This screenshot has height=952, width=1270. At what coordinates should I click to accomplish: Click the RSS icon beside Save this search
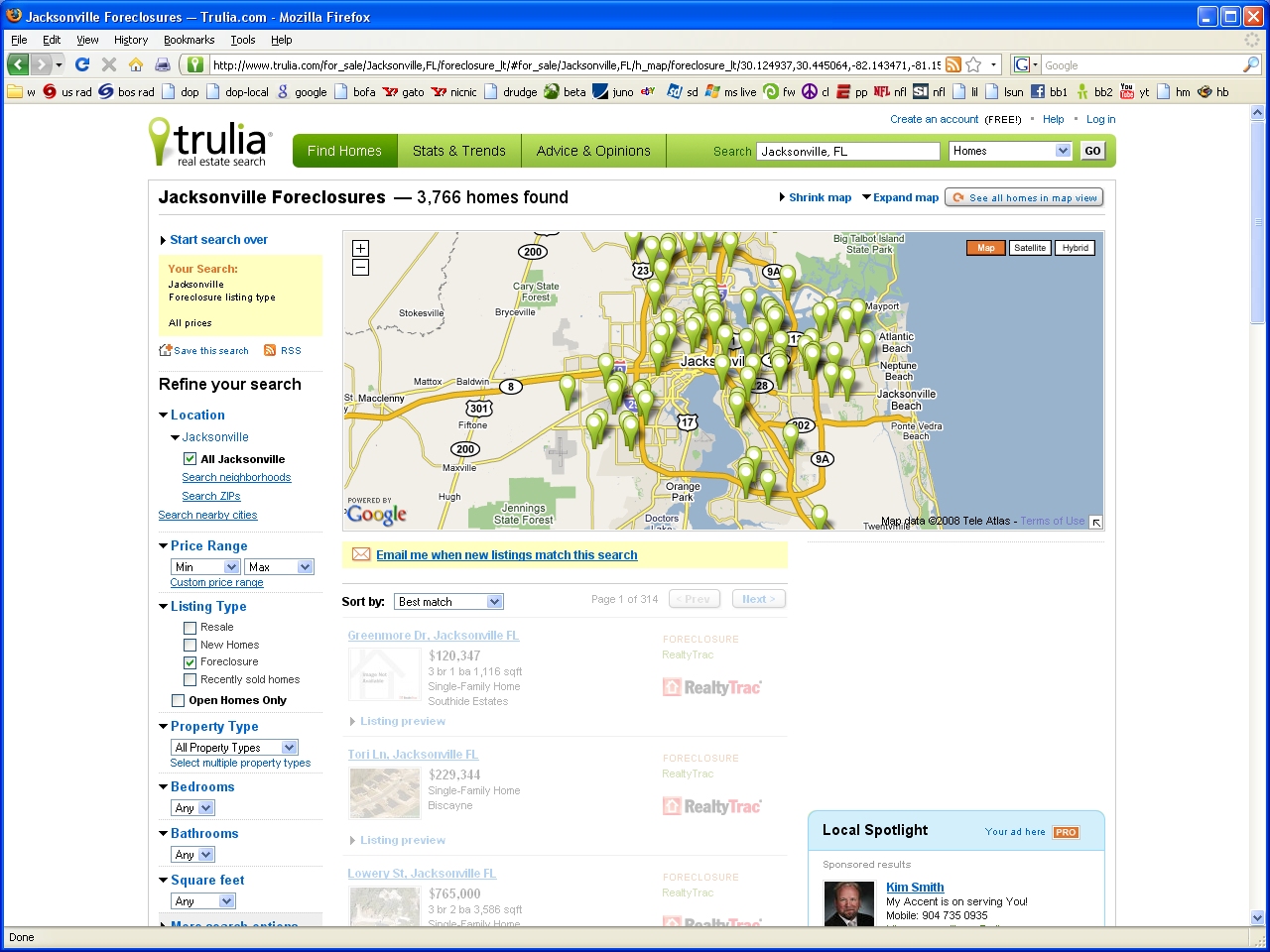click(x=270, y=350)
